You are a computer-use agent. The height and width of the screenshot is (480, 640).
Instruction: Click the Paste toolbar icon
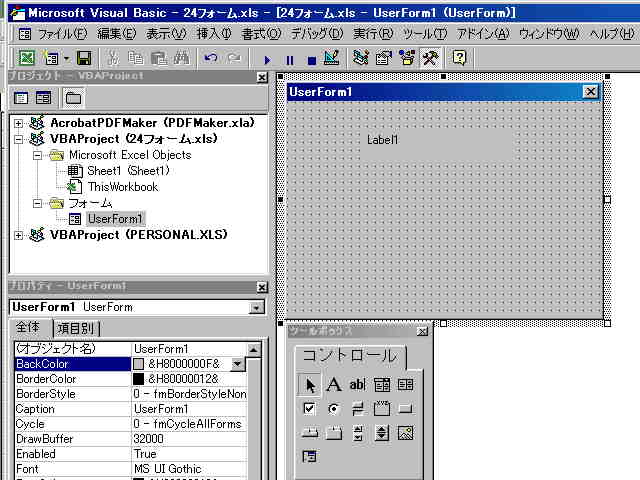(x=159, y=58)
